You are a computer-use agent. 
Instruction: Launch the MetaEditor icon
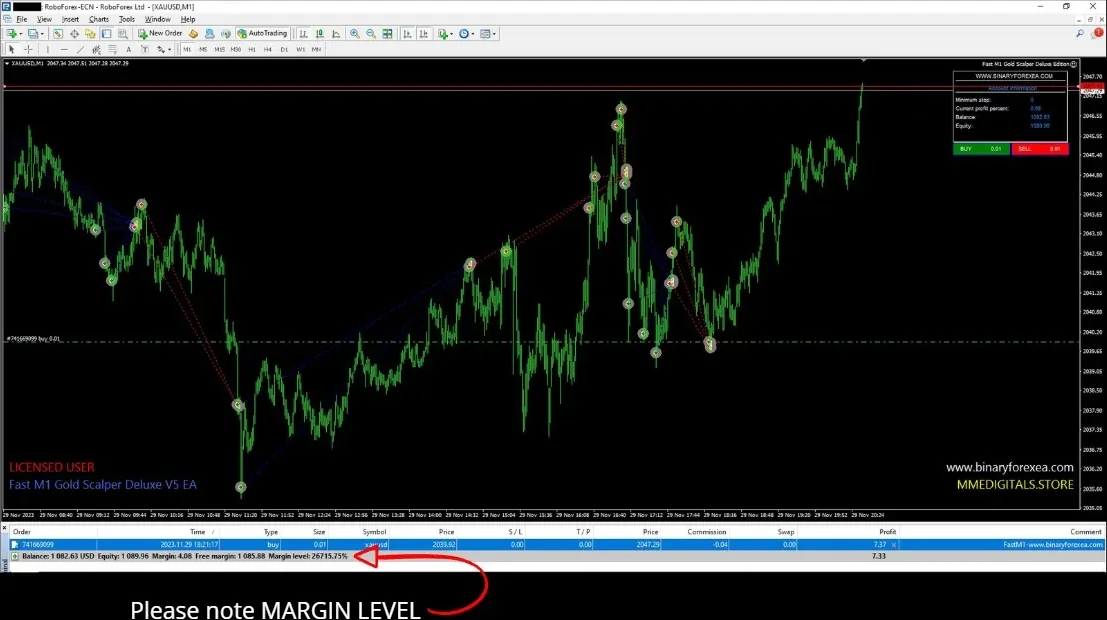(193, 33)
